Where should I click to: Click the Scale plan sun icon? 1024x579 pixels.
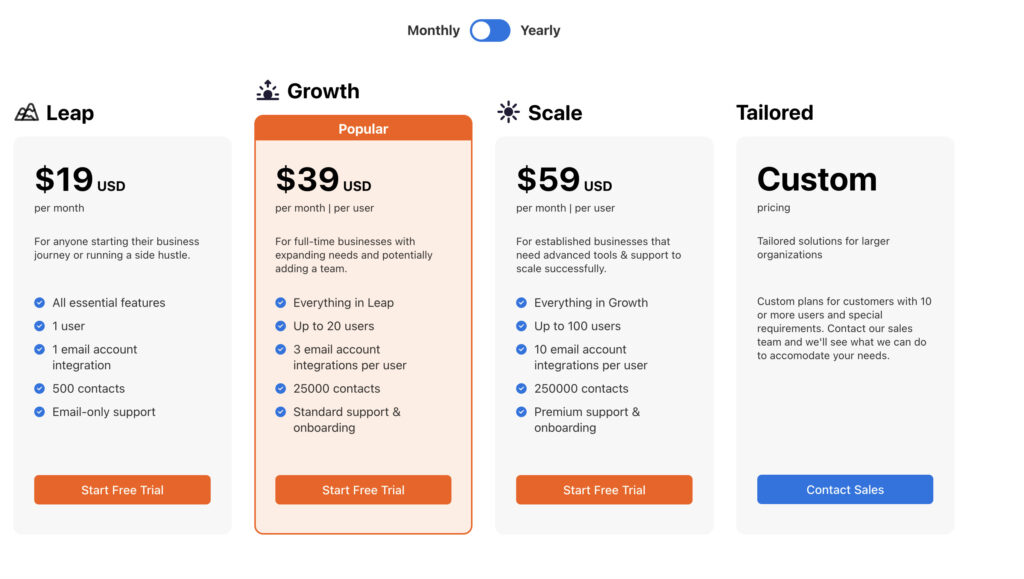(508, 112)
